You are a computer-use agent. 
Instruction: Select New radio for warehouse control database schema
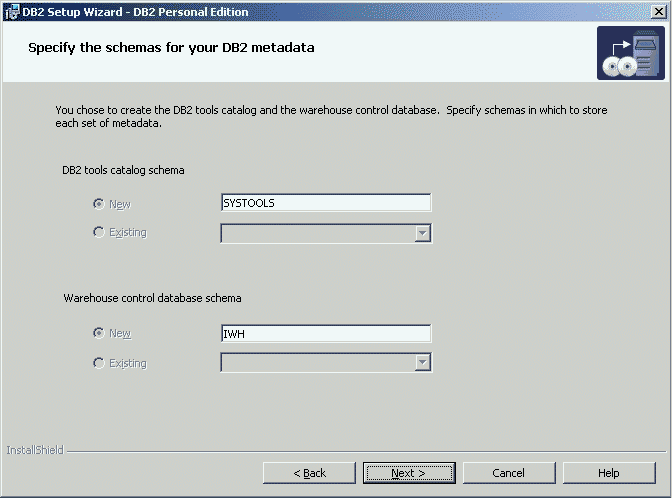(x=98, y=333)
